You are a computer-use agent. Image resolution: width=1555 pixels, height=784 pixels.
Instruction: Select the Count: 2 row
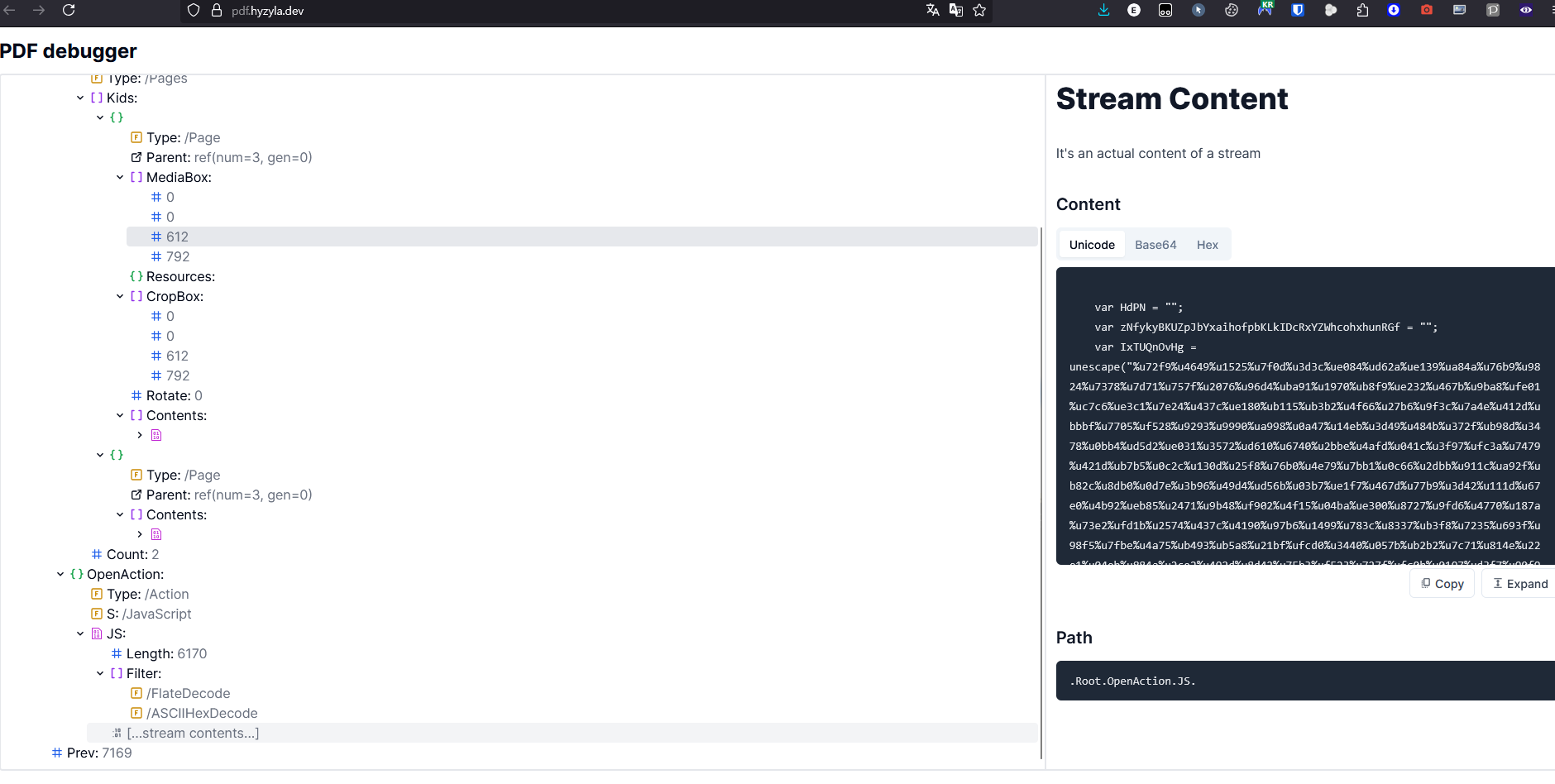click(x=562, y=554)
